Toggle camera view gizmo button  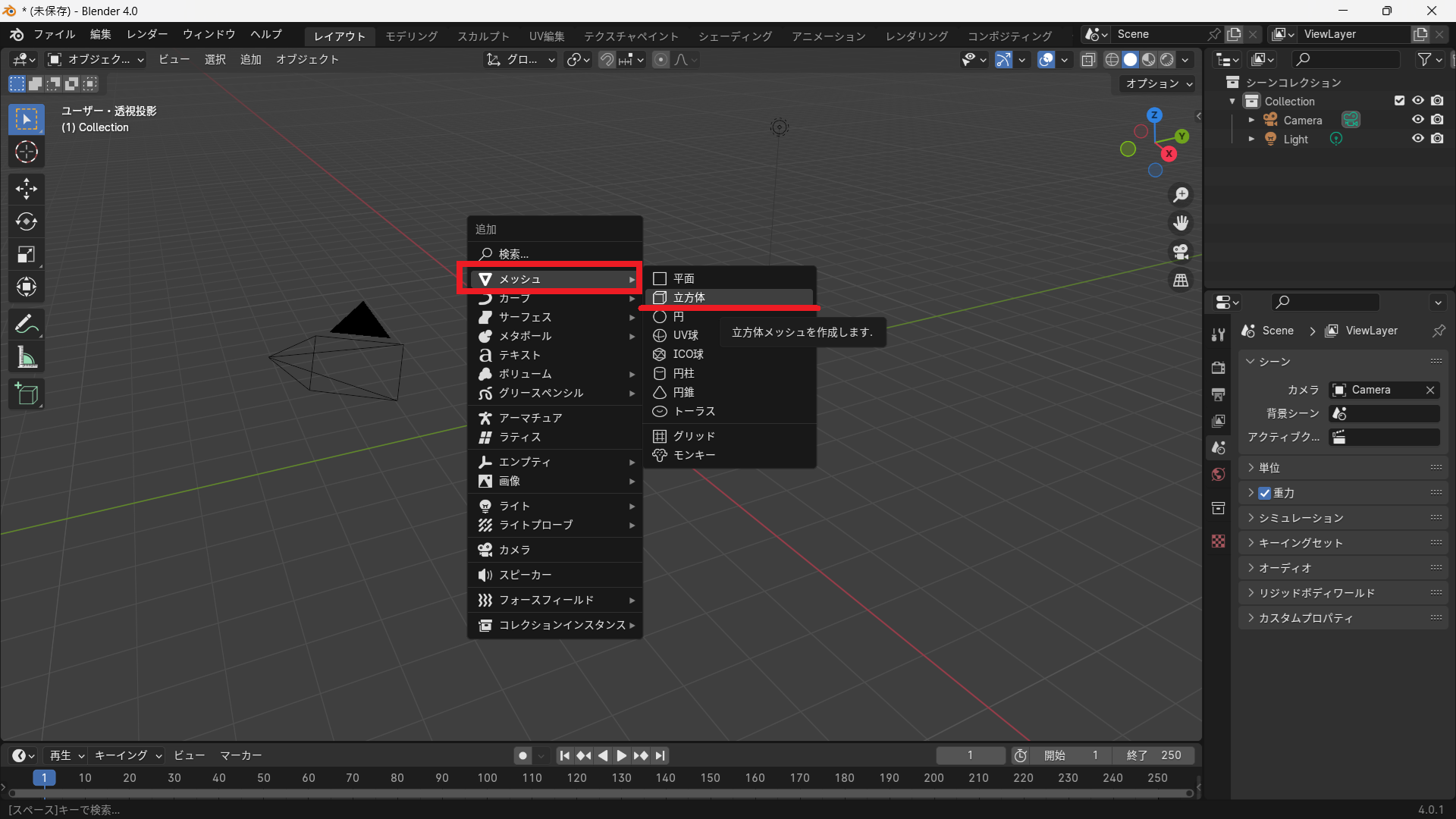(1181, 252)
